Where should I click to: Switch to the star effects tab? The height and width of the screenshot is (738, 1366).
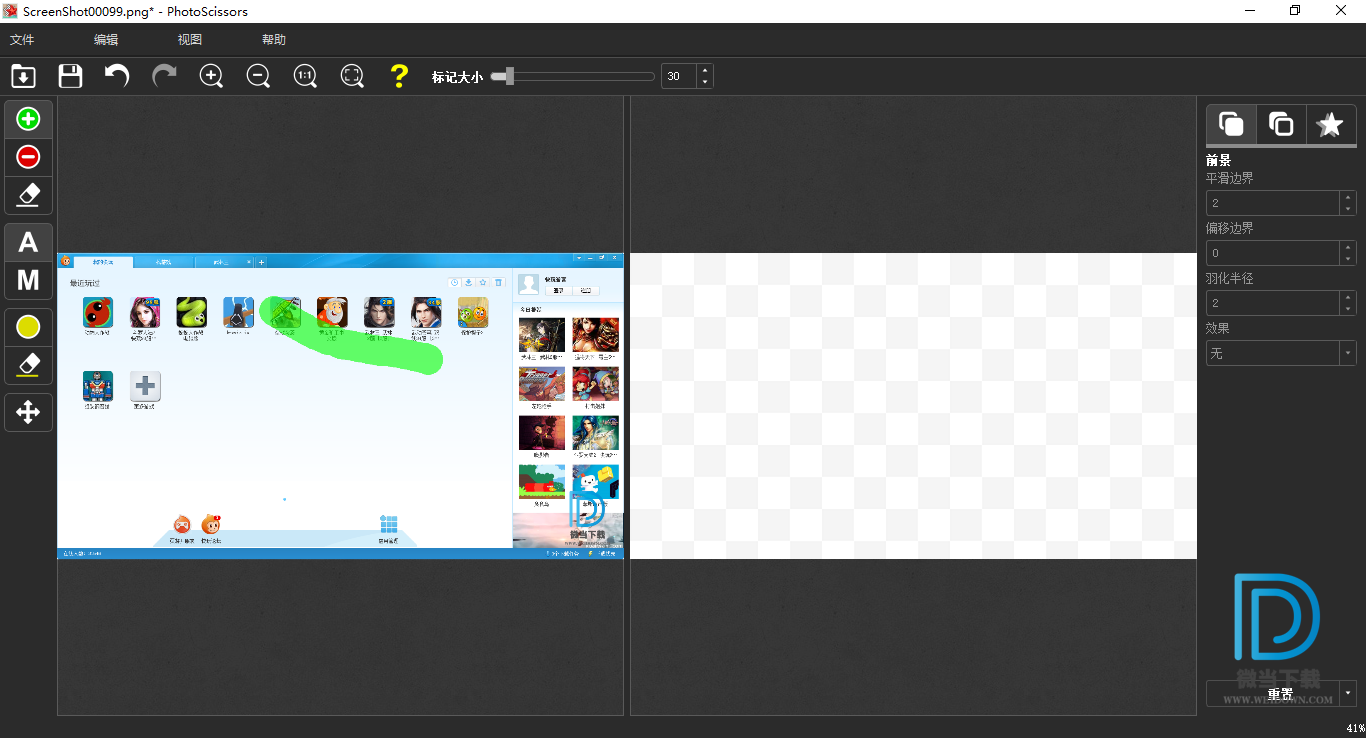[x=1331, y=125]
